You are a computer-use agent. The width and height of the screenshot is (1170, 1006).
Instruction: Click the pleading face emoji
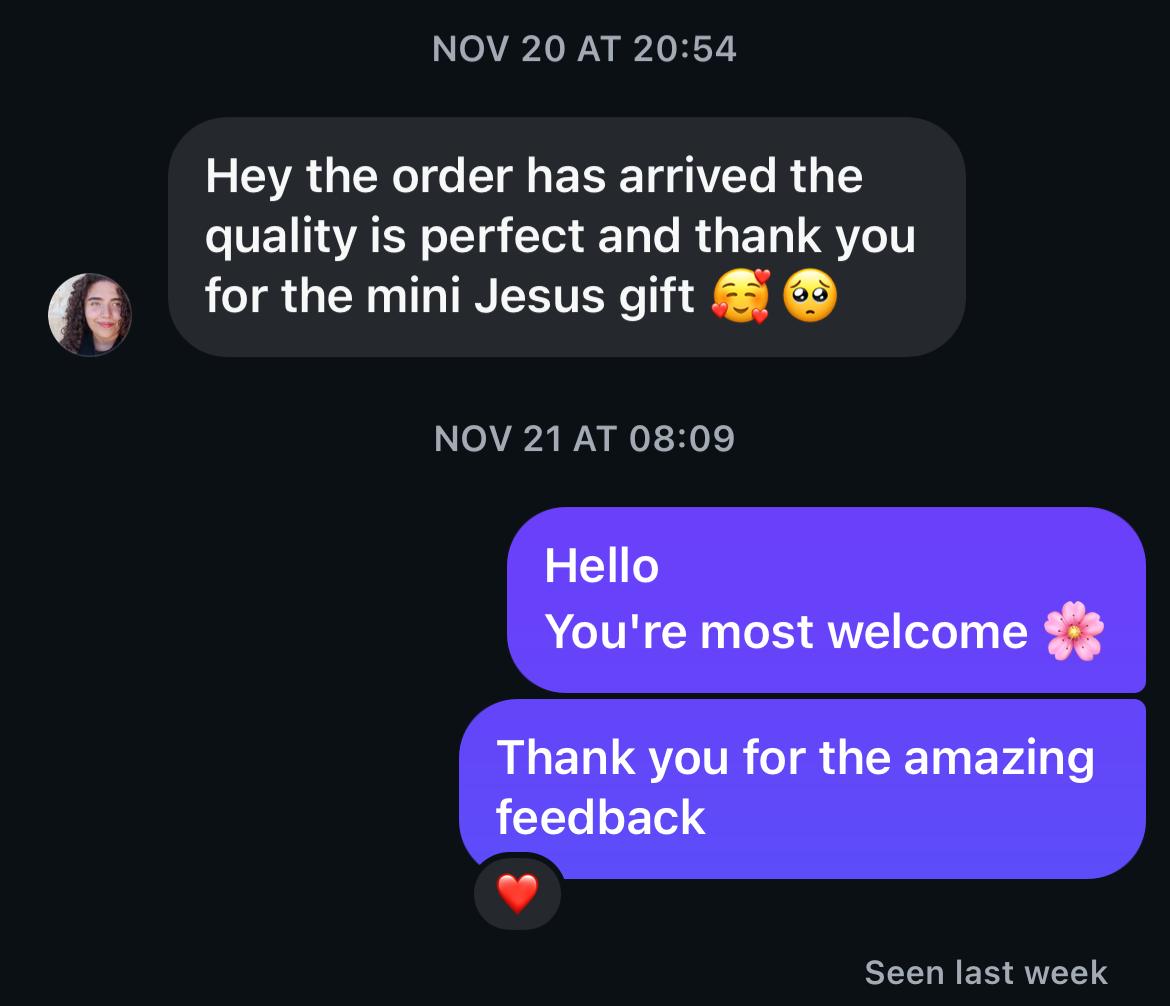point(810,296)
